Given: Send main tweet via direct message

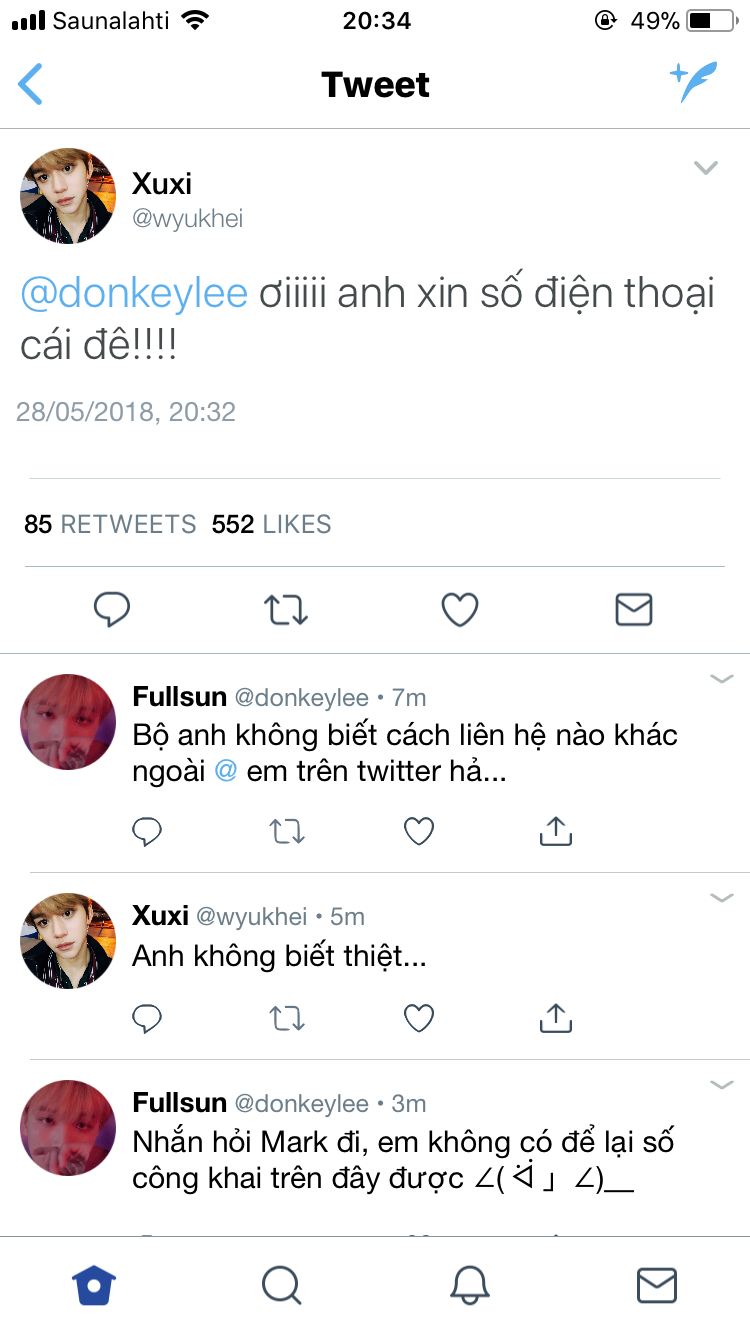Looking at the screenshot, I should point(633,609).
